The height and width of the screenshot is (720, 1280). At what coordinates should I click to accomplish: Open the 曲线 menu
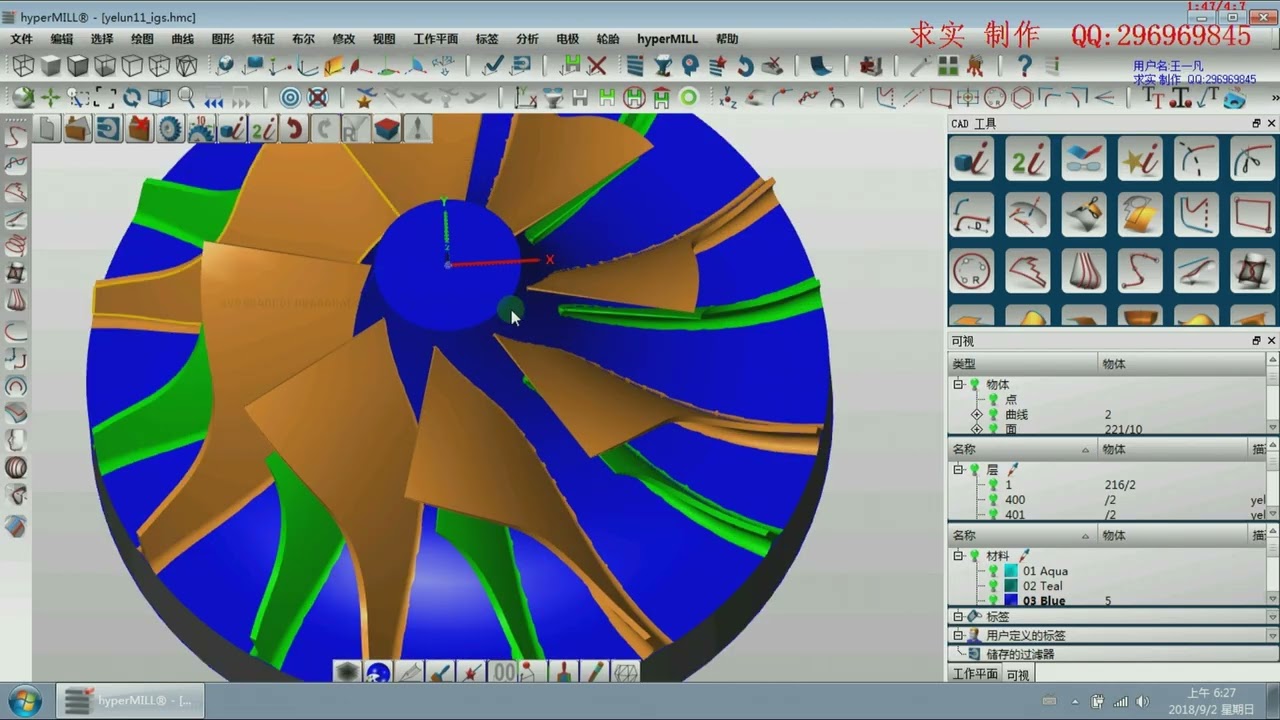click(x=183, y=39)
